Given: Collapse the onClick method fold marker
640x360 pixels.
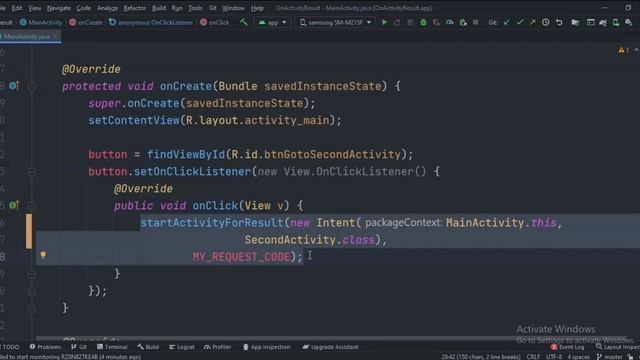Looking at the screenshot, I should [x=32, y=206].
